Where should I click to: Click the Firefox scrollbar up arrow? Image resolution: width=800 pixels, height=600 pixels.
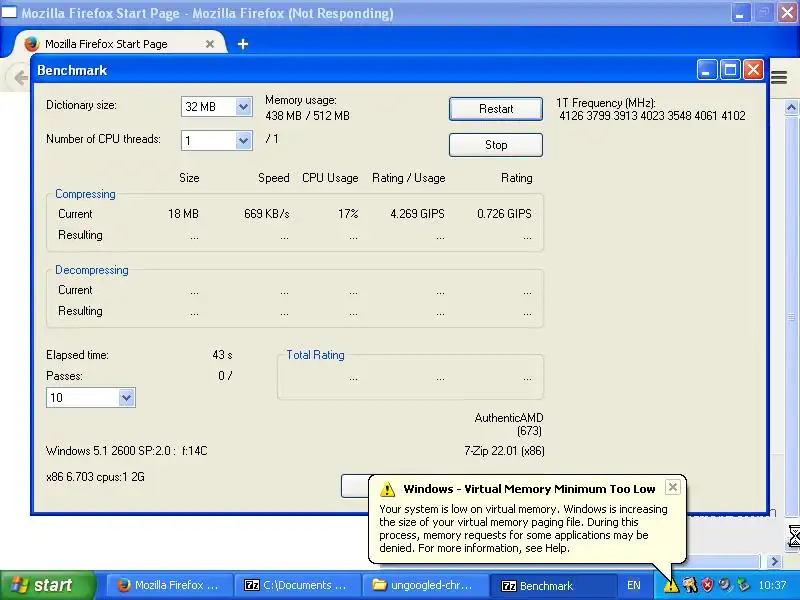[x=791, y=108]
